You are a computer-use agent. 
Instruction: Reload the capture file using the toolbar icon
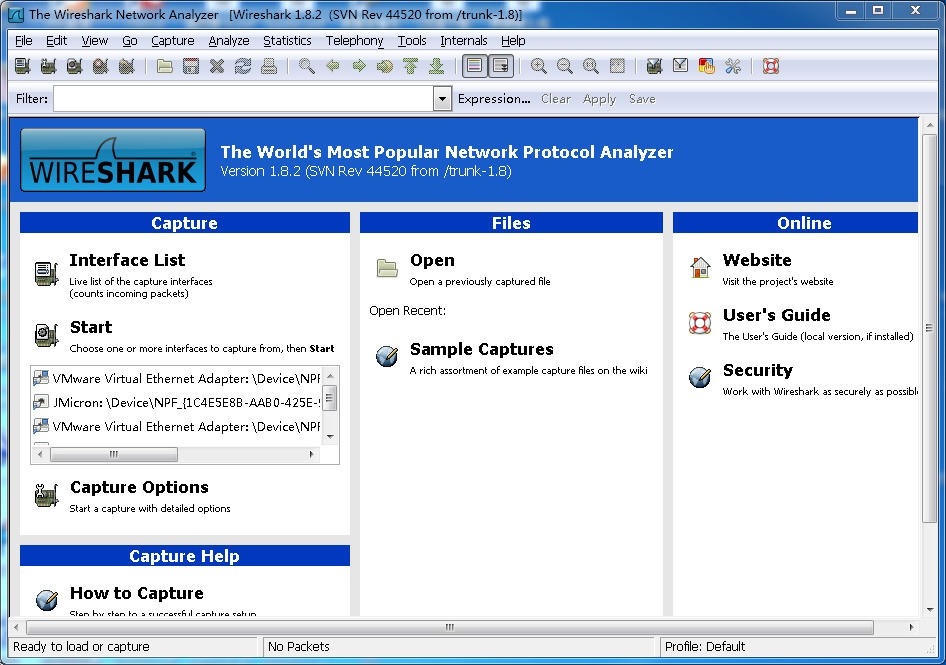(242, 65)
